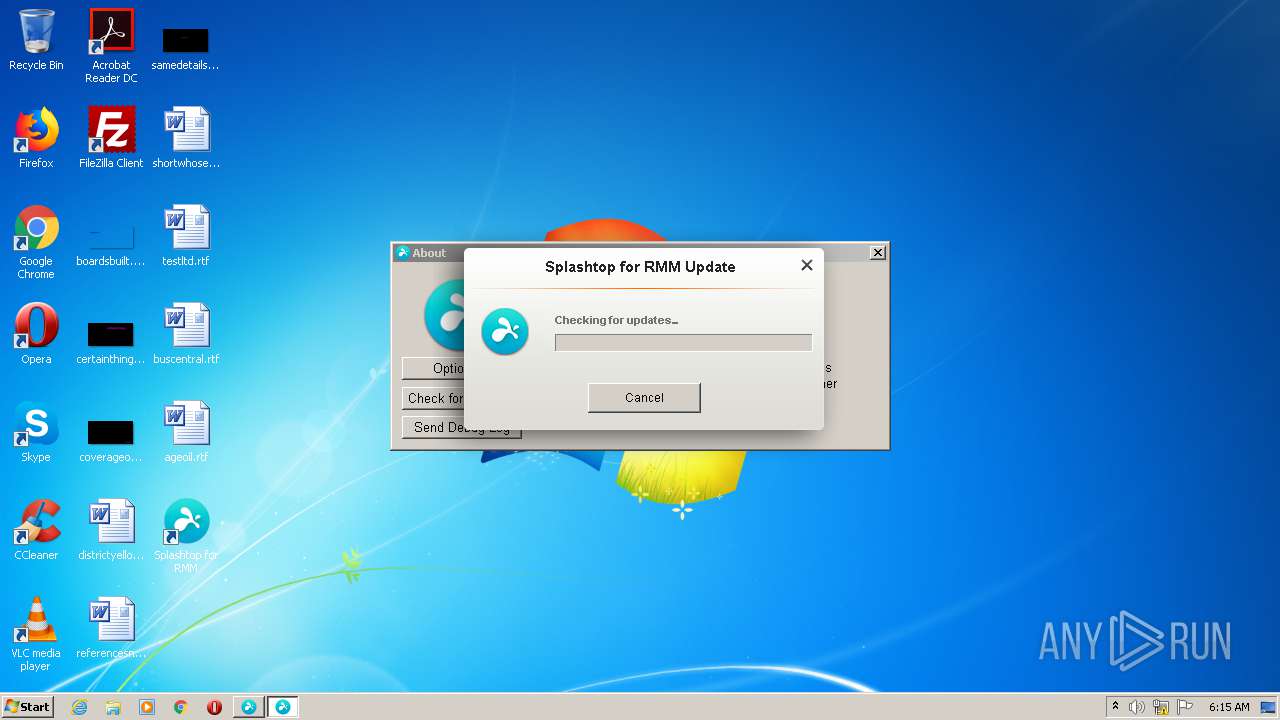This screenshot has width=1280, height=720.
Task: Click the 6:15 AM taskbar clock
Action: tap(1229, 707)
